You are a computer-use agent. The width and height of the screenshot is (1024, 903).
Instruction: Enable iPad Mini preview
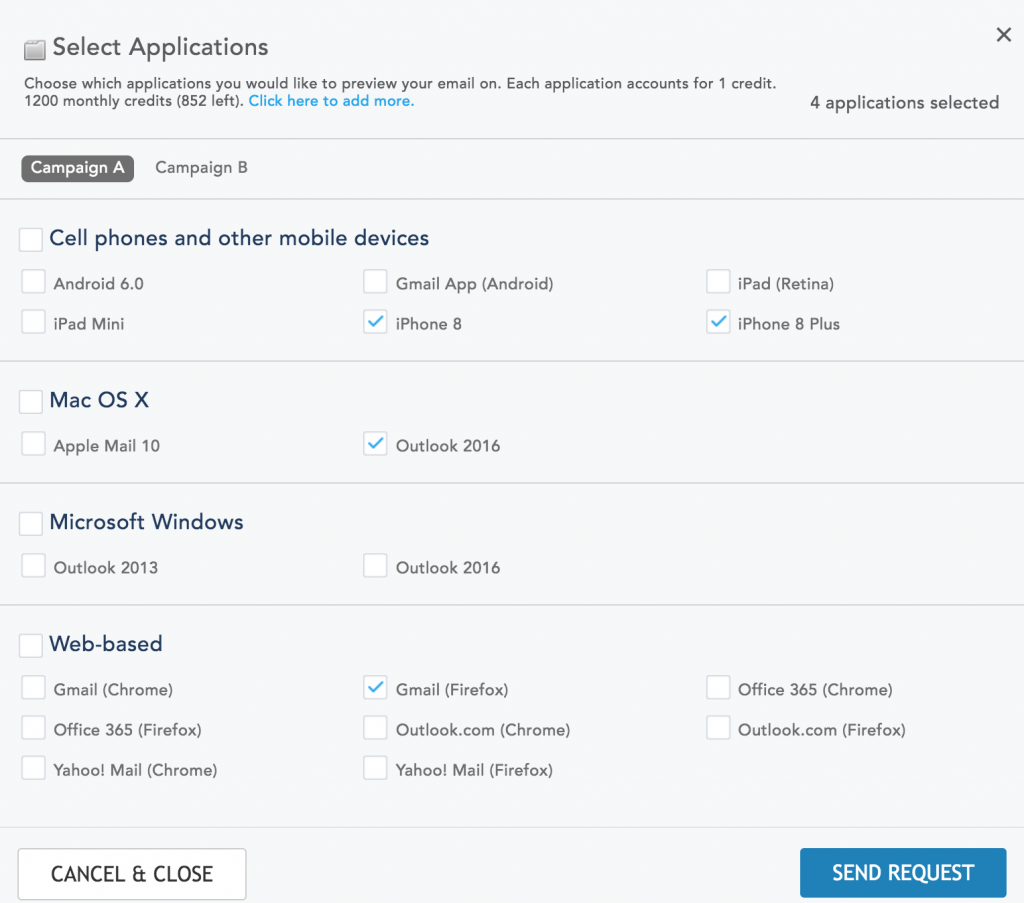coord(33,321)
